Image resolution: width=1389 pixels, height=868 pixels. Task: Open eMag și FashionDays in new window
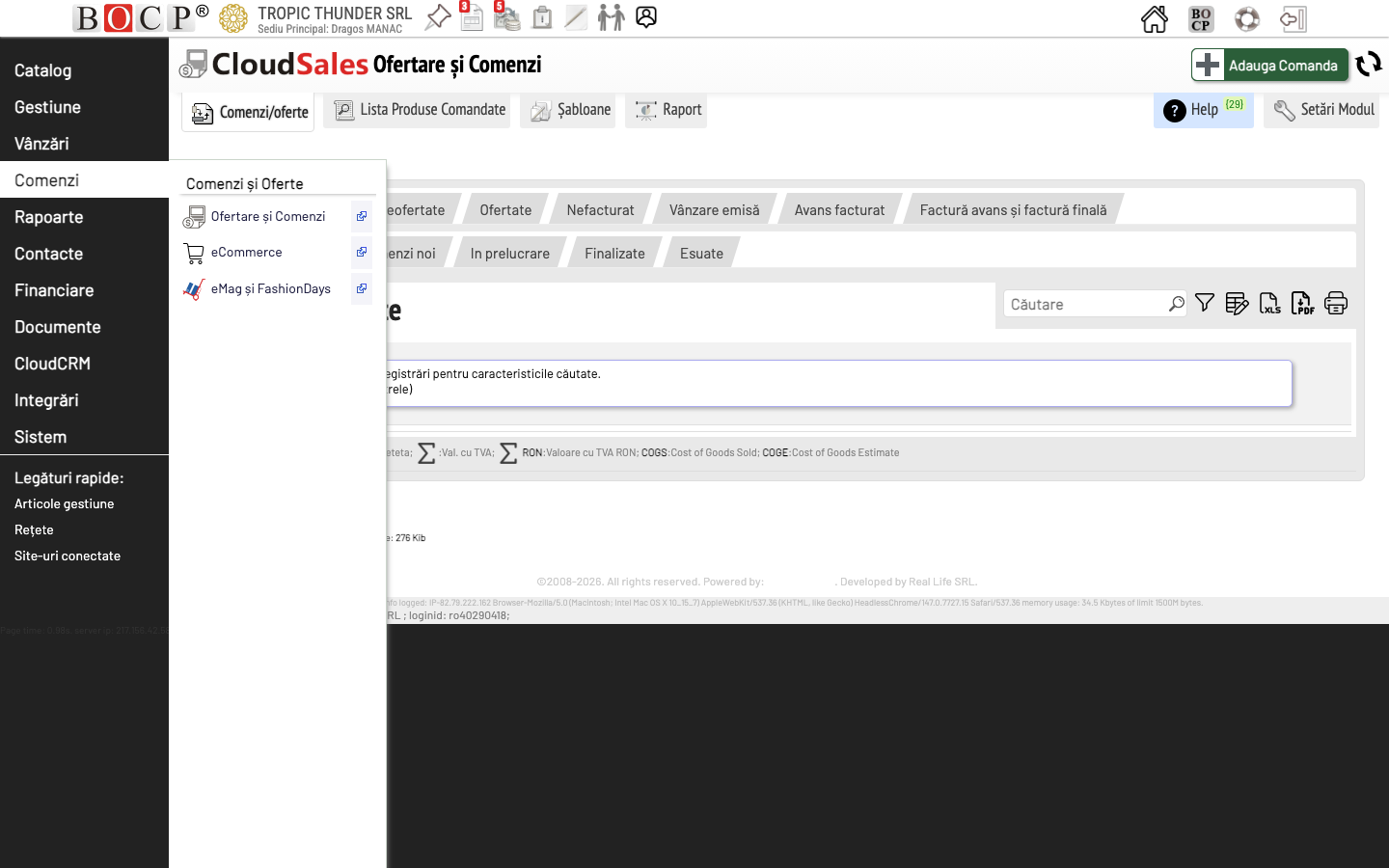[x=362, y=288]
